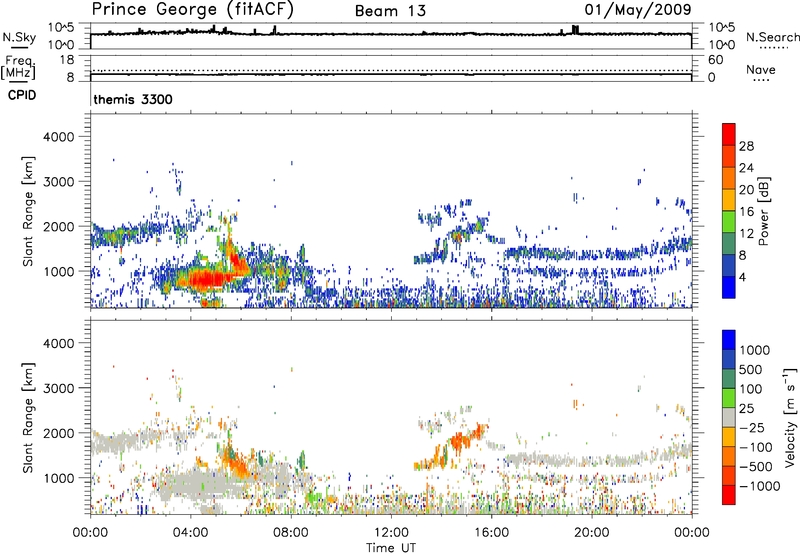Click the velocity panel 'Slant Range [km]' axis title
The image size is (800, 554).
coord(28,417)
